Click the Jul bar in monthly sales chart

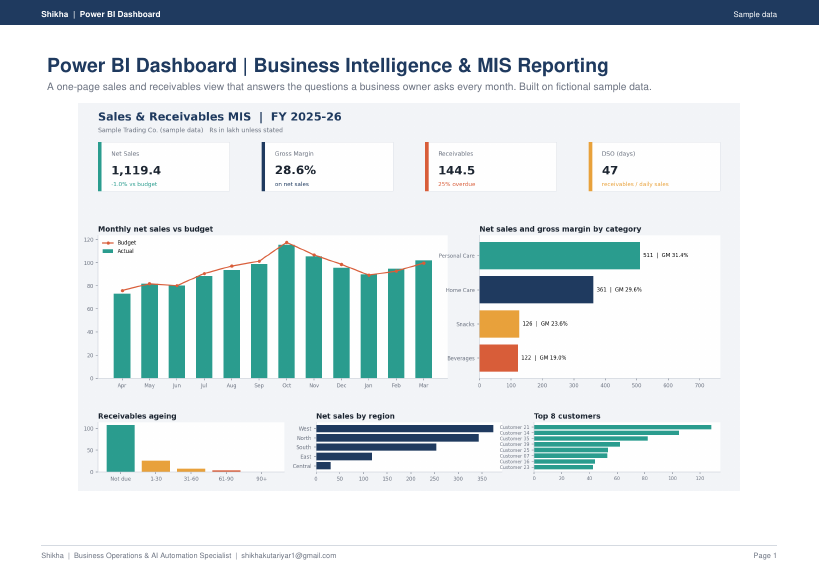tap(204, 327)
